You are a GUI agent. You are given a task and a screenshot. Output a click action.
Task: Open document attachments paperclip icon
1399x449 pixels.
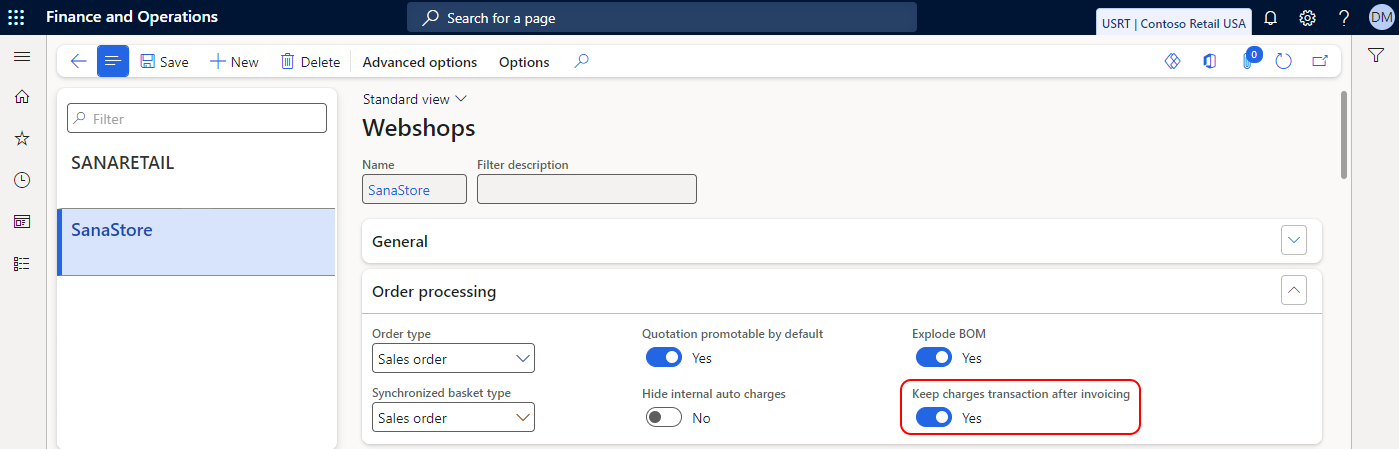point(1248,61)
